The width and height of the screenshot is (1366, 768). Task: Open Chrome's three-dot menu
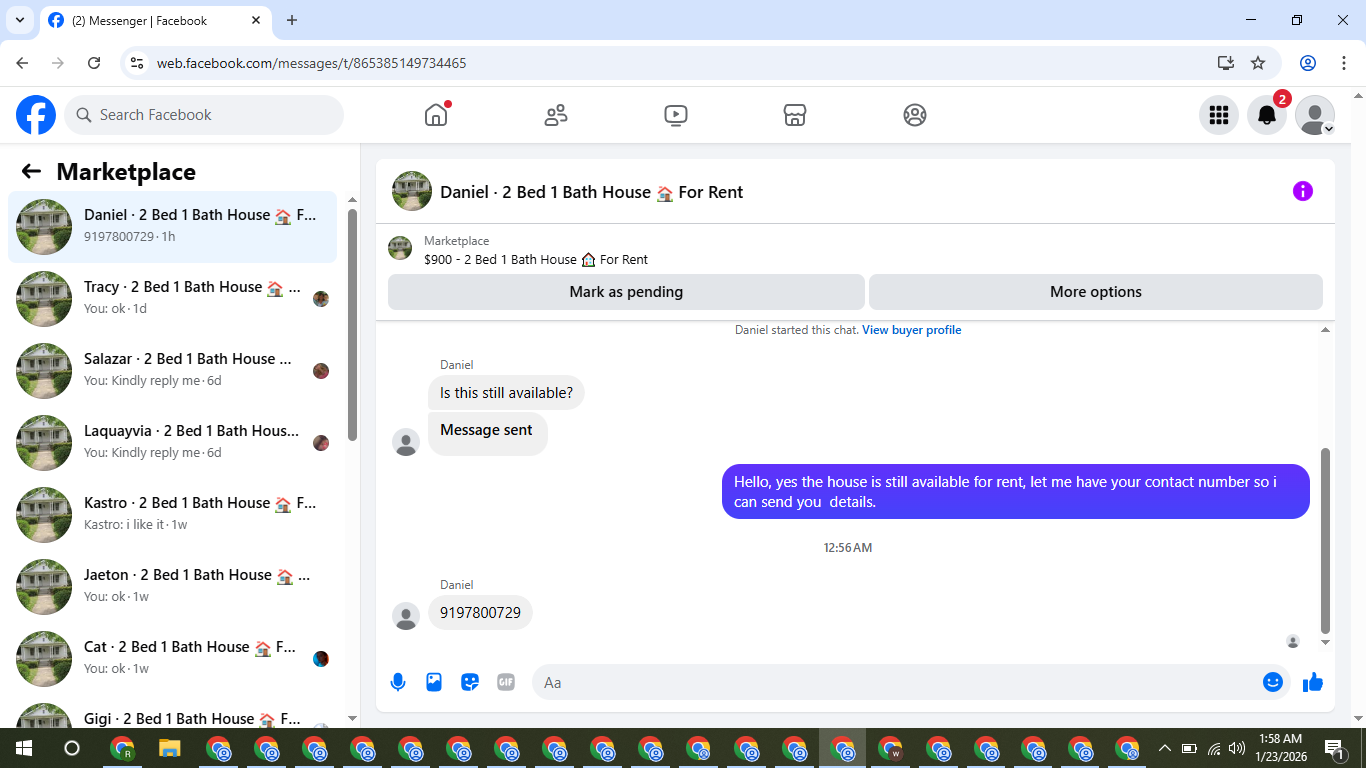pos(1344,63)
